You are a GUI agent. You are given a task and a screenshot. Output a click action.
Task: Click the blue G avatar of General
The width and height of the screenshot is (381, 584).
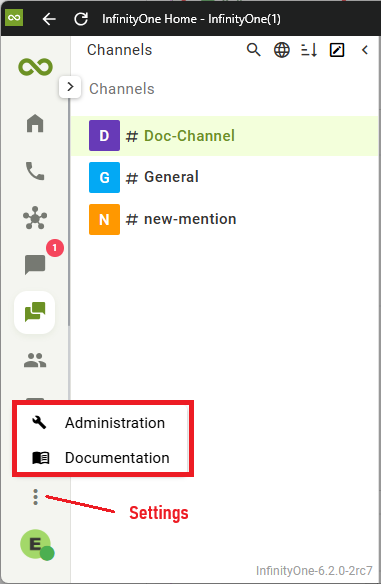(104, 177)
